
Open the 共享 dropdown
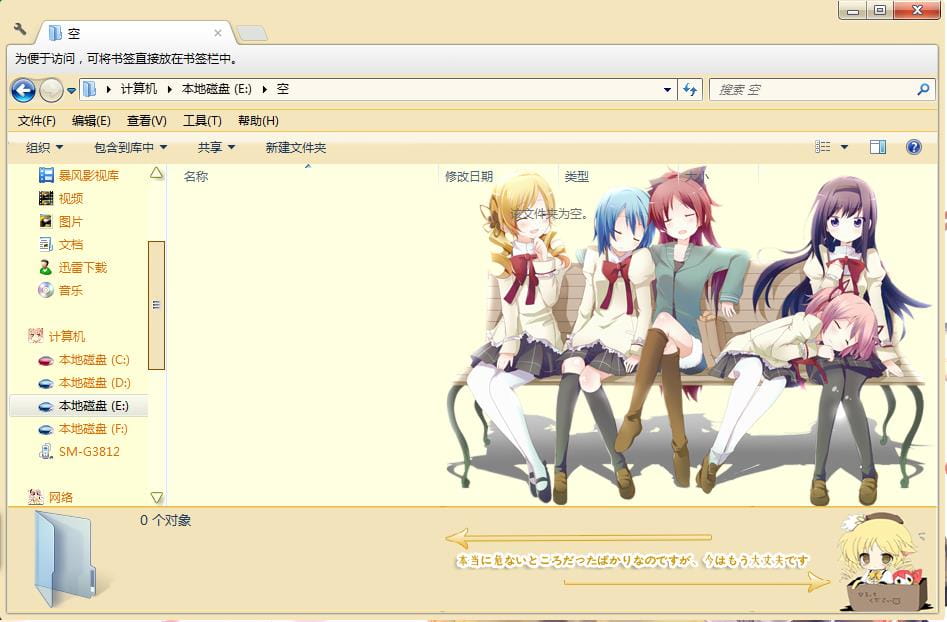click(x=216, y=147)
